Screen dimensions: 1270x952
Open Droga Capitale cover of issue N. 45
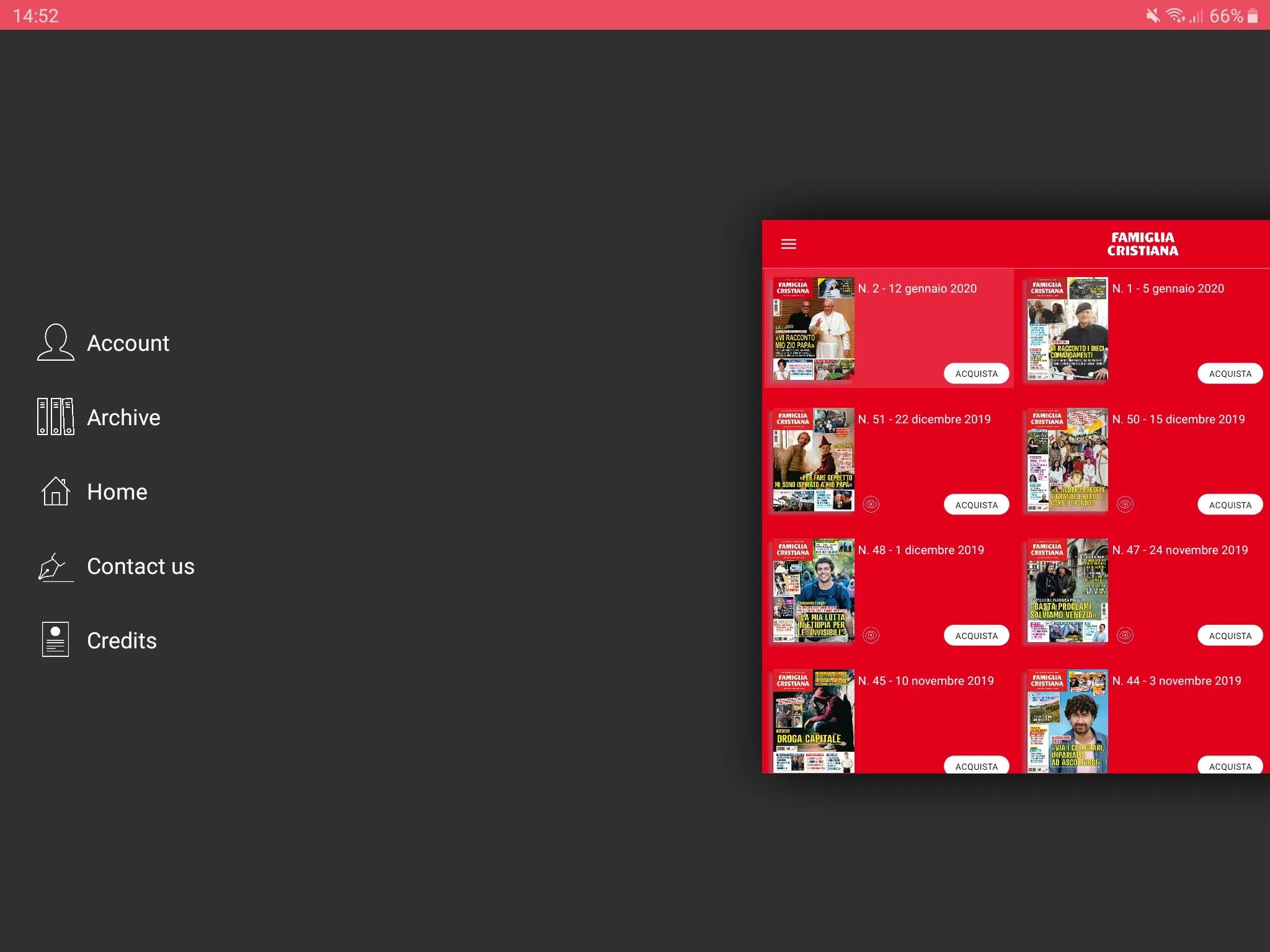(x=814, y=721)
